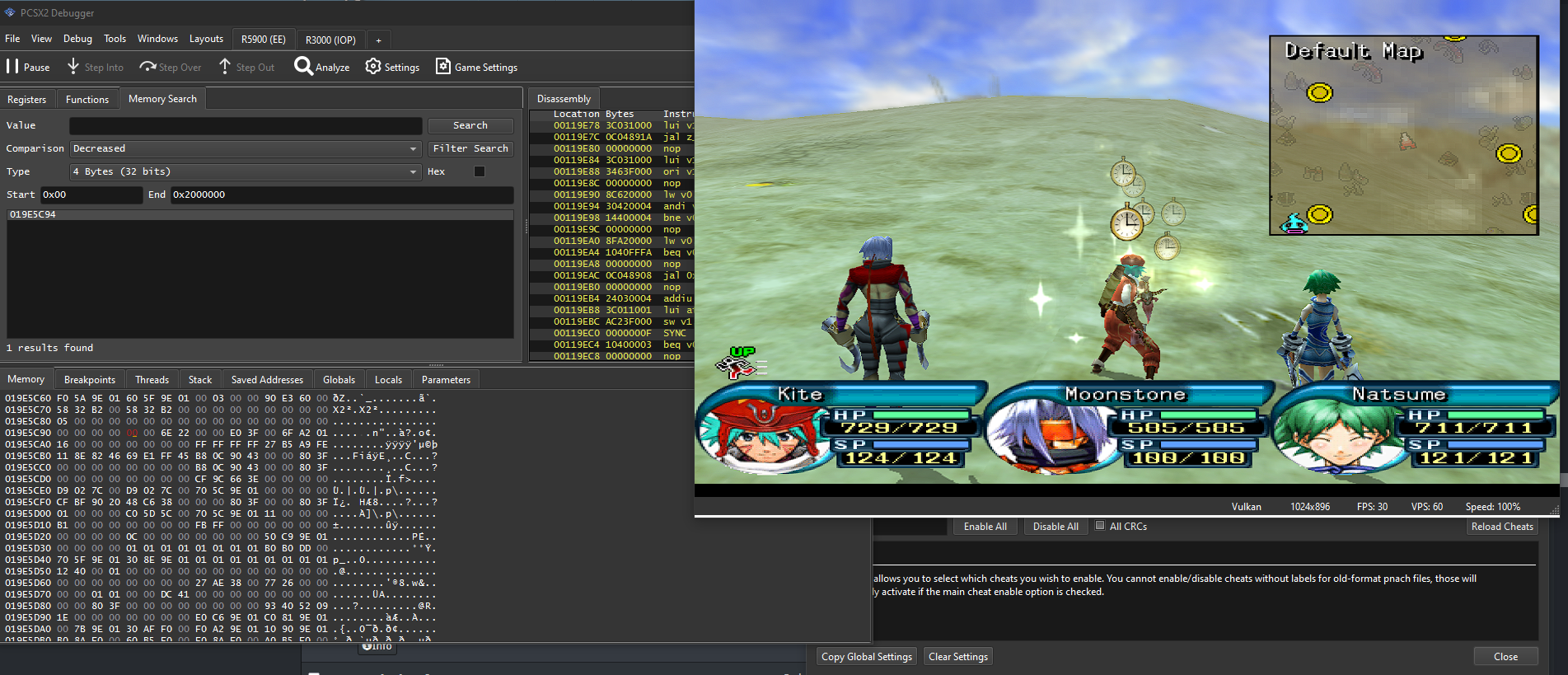Click the 1024x896 resolution status entry
The image size is (1568, 675).
[1310, 507]
